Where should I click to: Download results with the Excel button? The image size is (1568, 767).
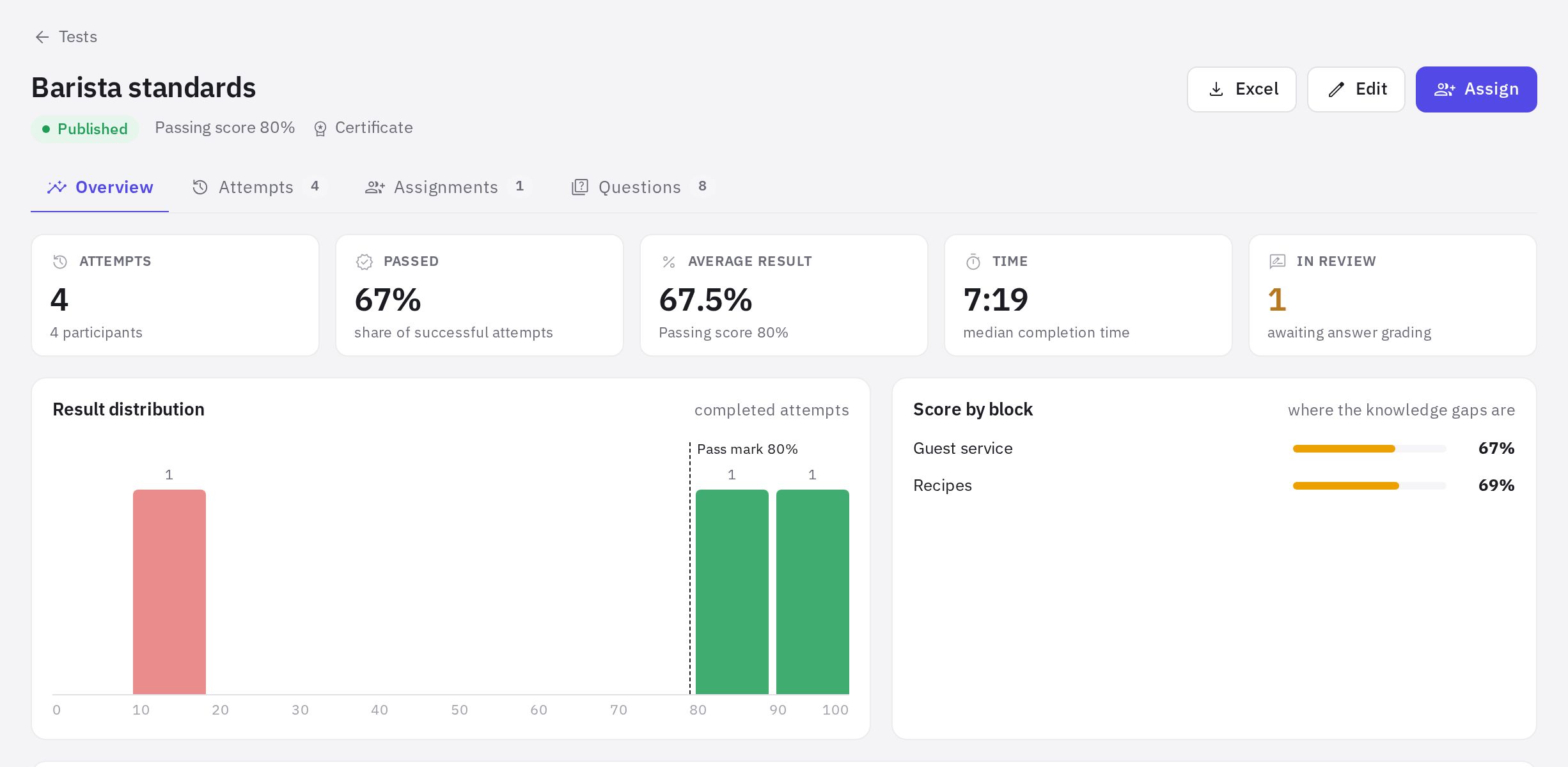point(1242,89)
